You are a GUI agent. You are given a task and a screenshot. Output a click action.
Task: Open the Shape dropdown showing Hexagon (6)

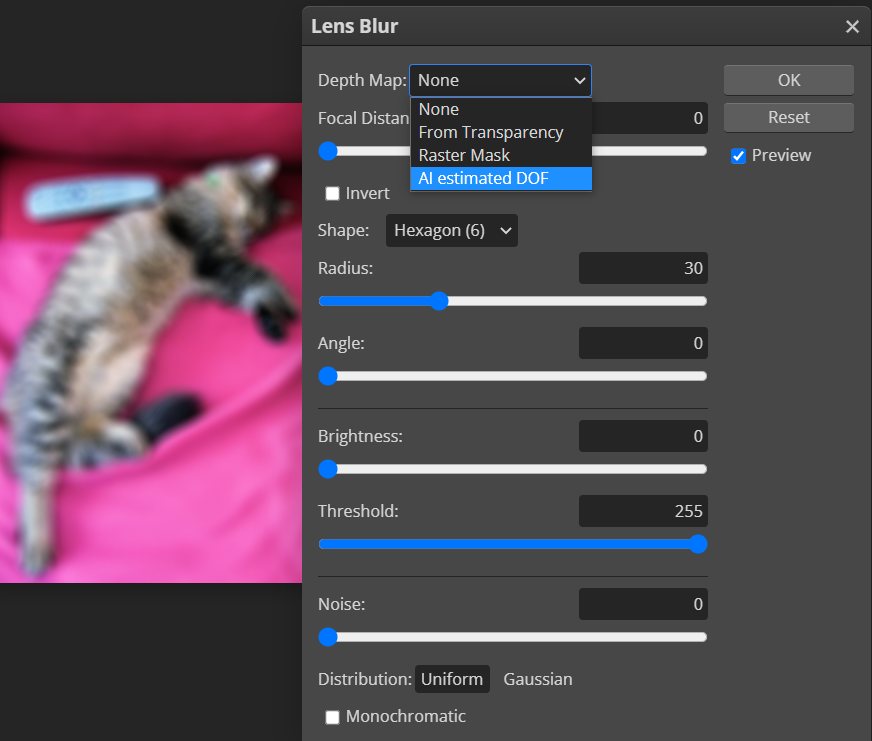pos(451,230)
